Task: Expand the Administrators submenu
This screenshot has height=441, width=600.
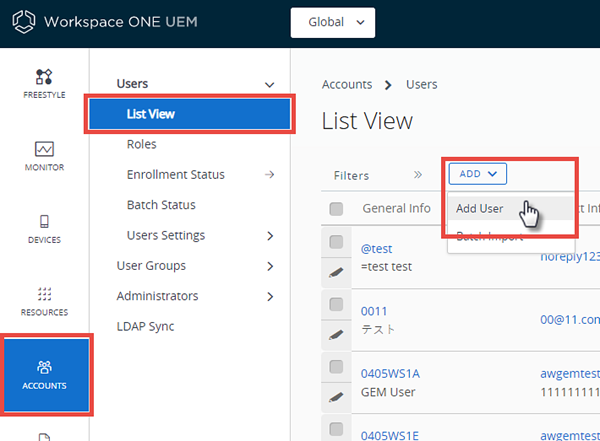Action: (270, 296)
